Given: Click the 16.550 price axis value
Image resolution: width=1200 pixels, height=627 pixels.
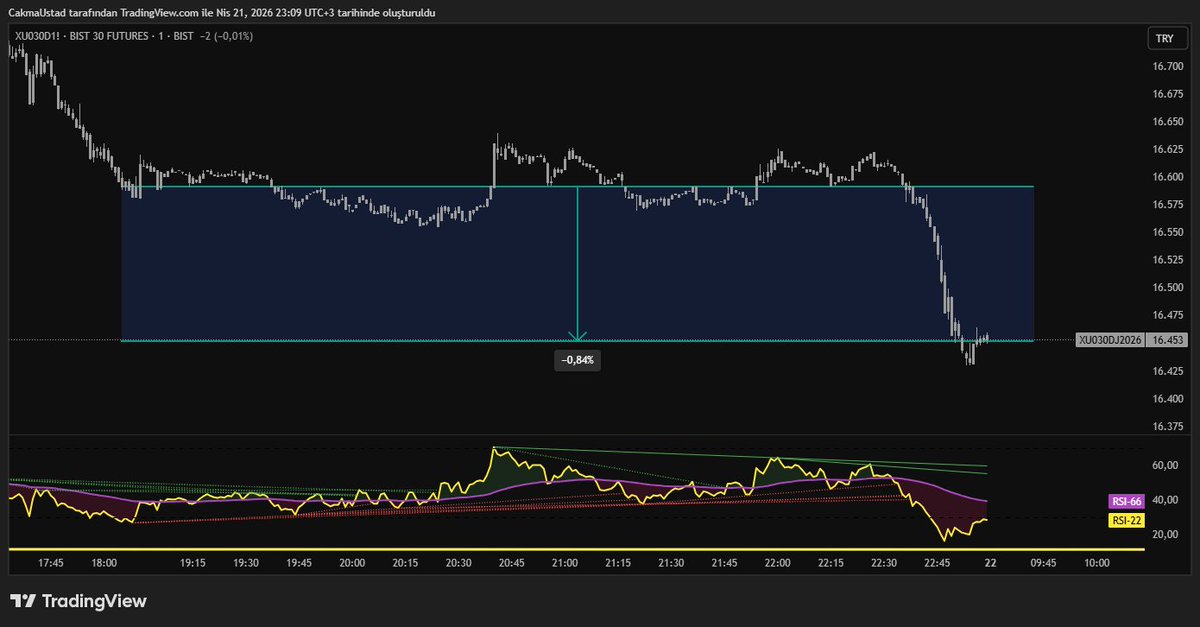Looking at the screenshot, I should coord(1168,232).
